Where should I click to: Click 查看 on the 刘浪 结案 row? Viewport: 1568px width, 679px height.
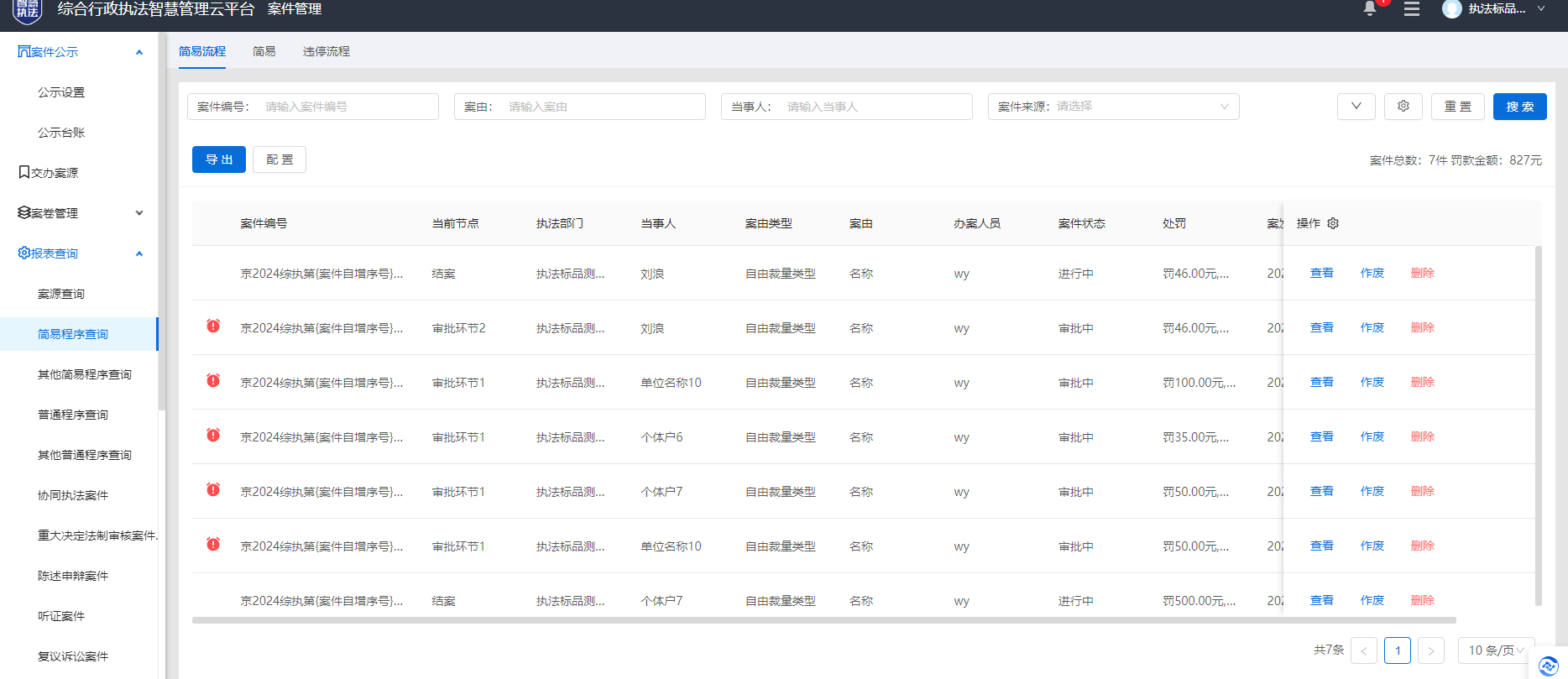pos(1322,273)
